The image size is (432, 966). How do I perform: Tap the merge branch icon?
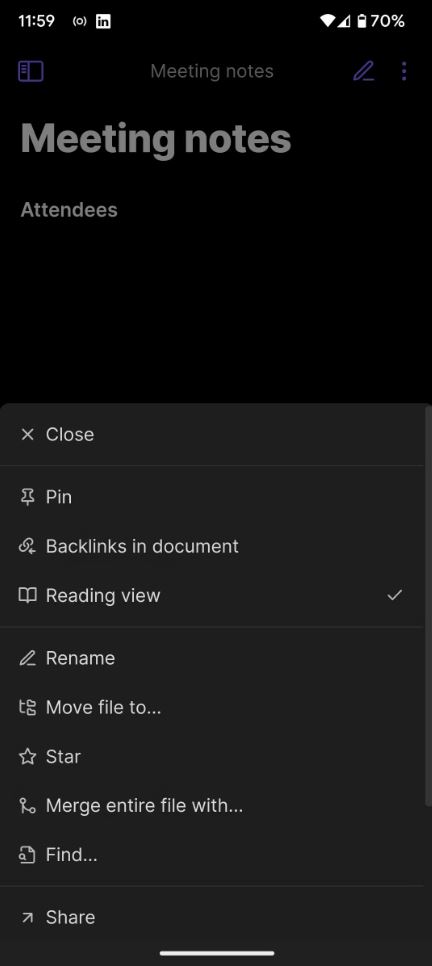coord(27,806)
